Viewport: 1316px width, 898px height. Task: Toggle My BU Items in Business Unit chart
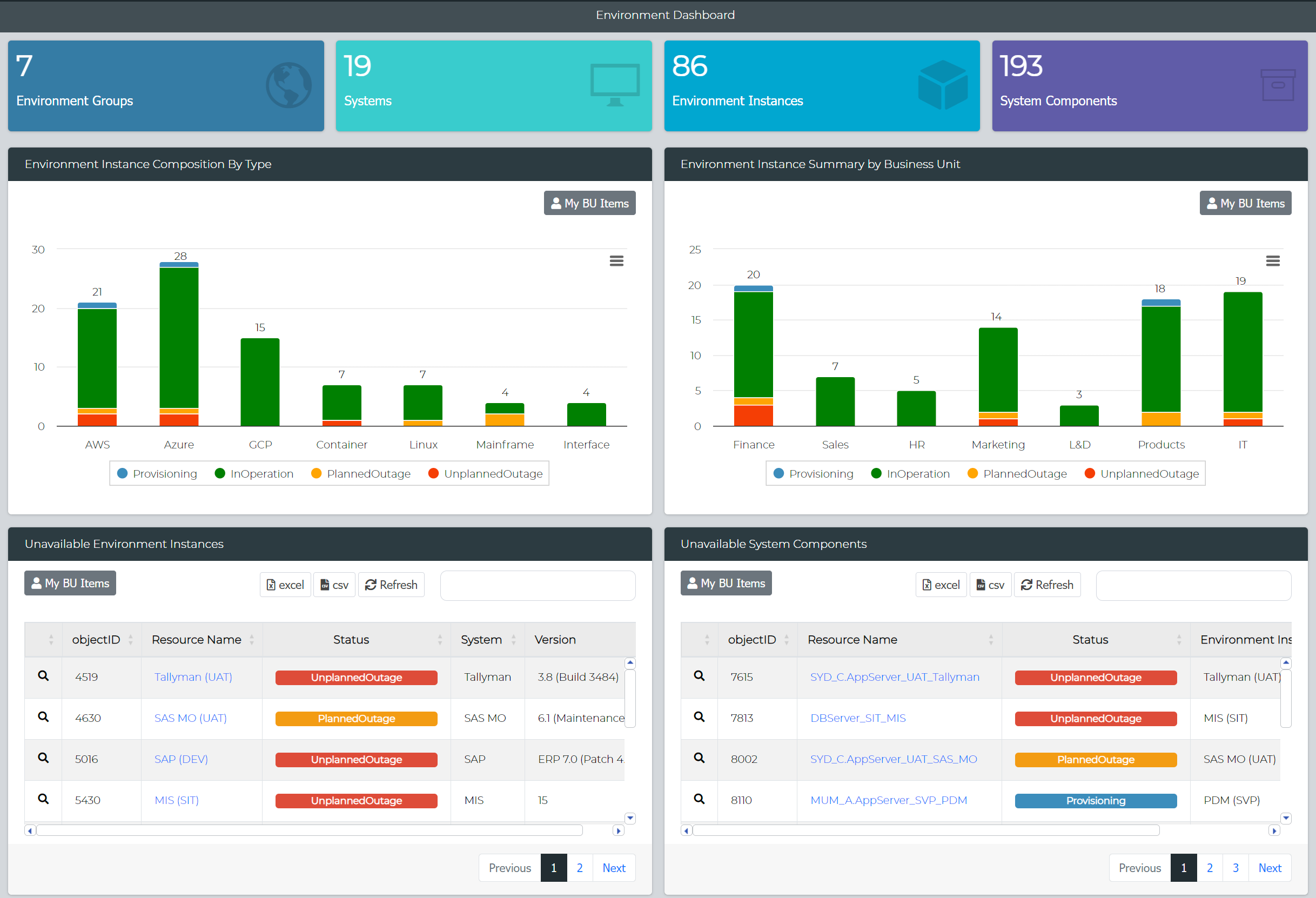click(x=1245, y=203)
